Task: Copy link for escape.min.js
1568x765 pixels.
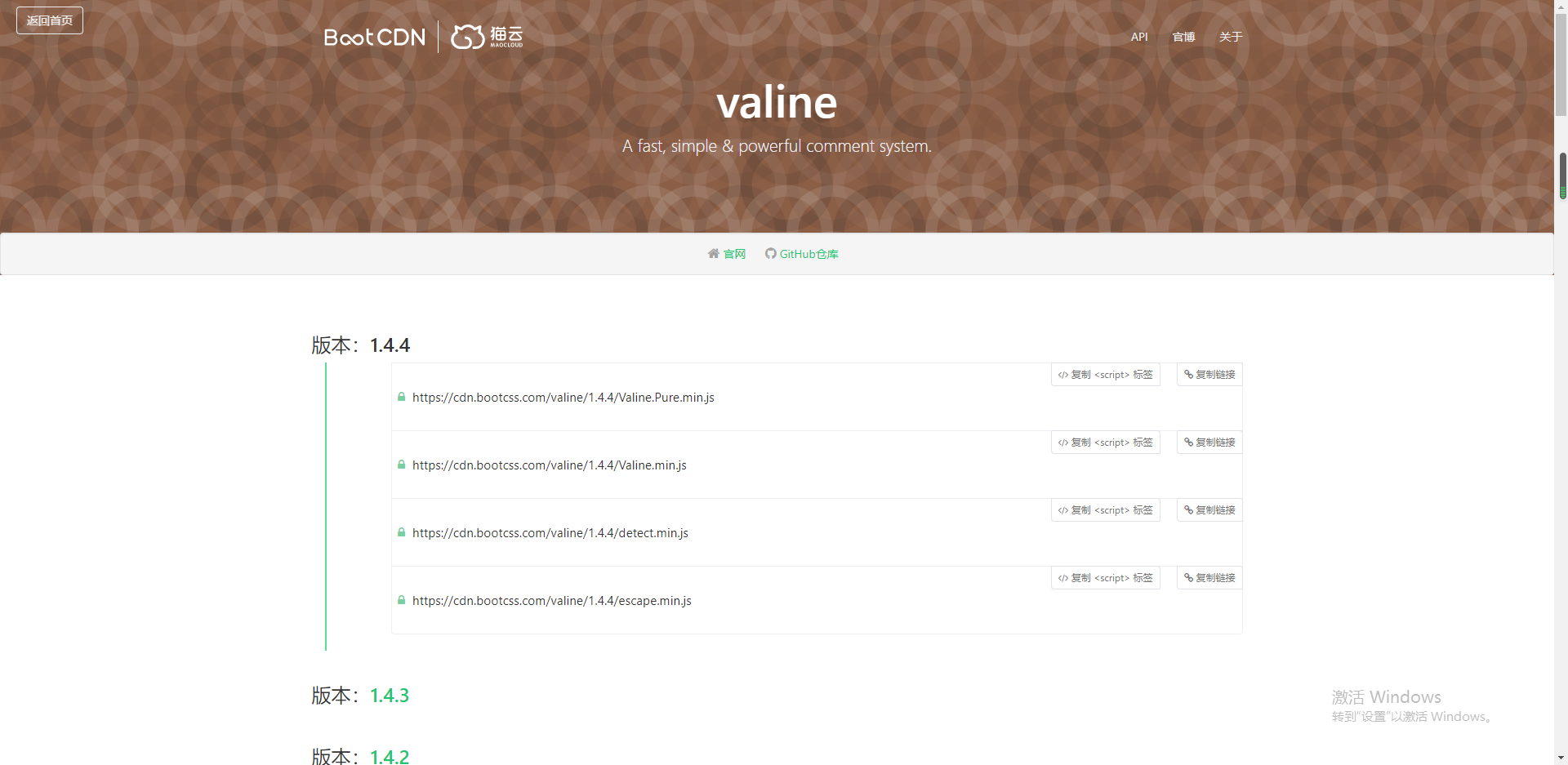Action: (x=1209, y=578)
